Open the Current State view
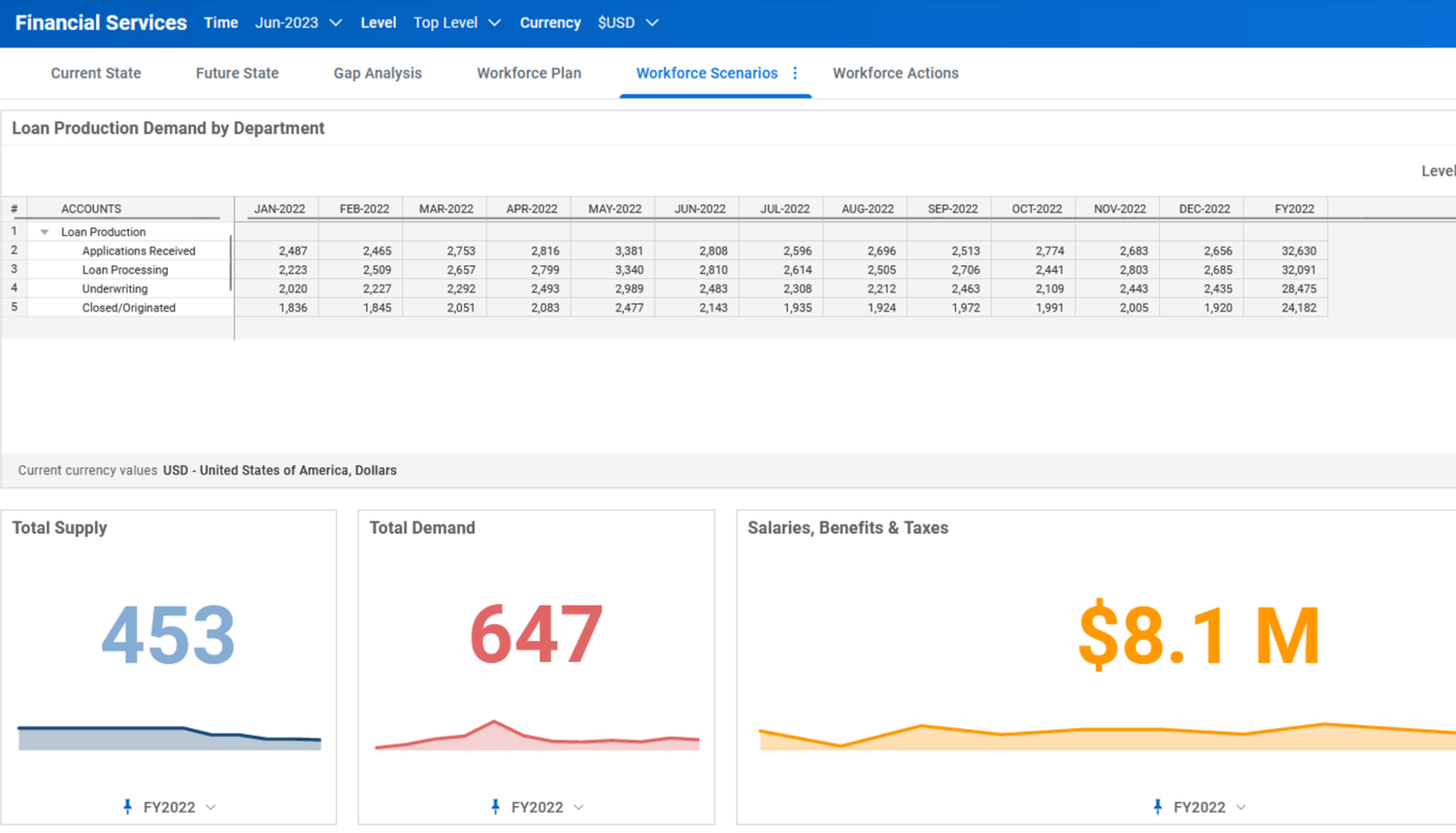 pos(96,73)
